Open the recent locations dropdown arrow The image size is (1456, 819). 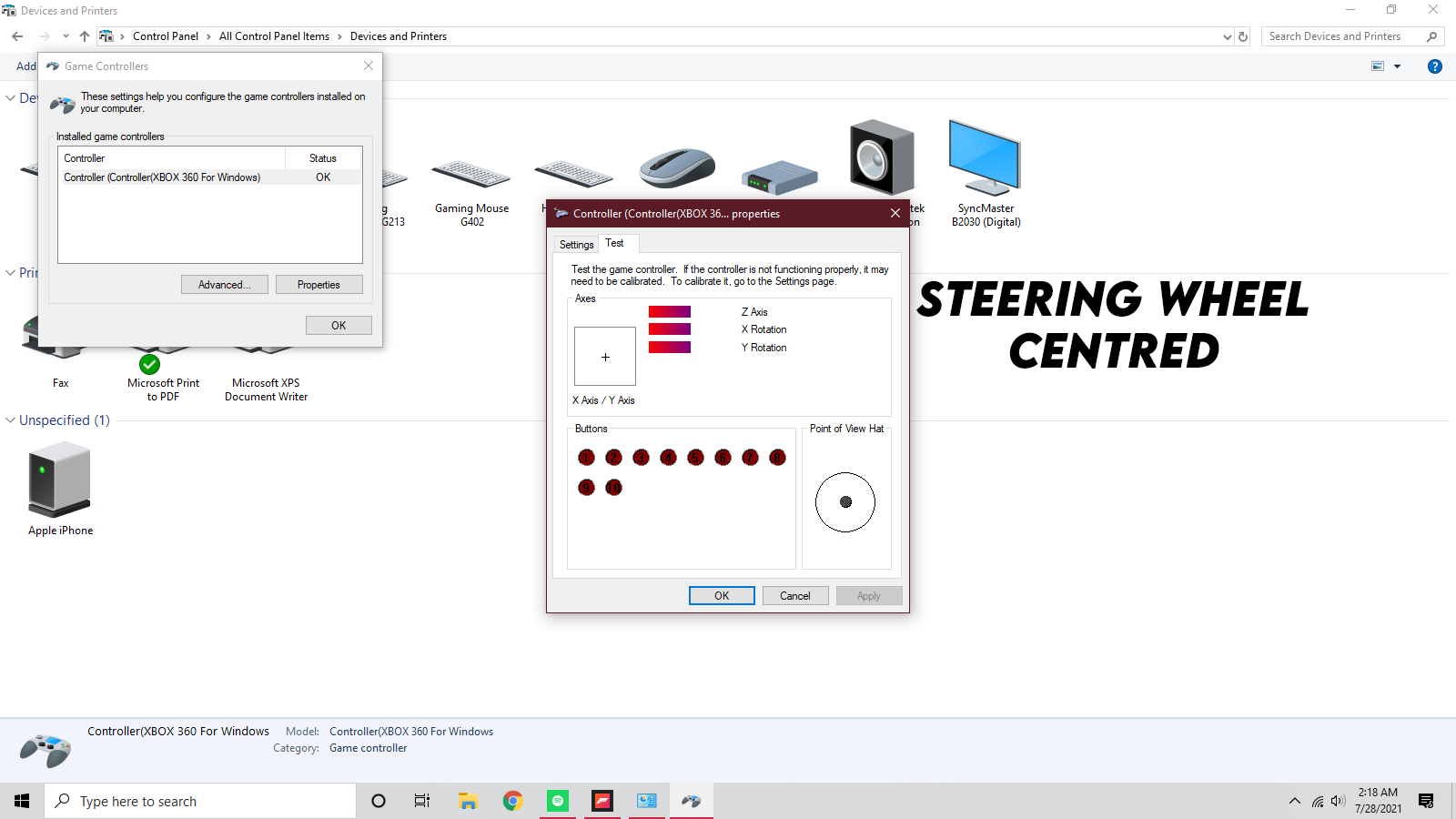[x=66, y=36]
